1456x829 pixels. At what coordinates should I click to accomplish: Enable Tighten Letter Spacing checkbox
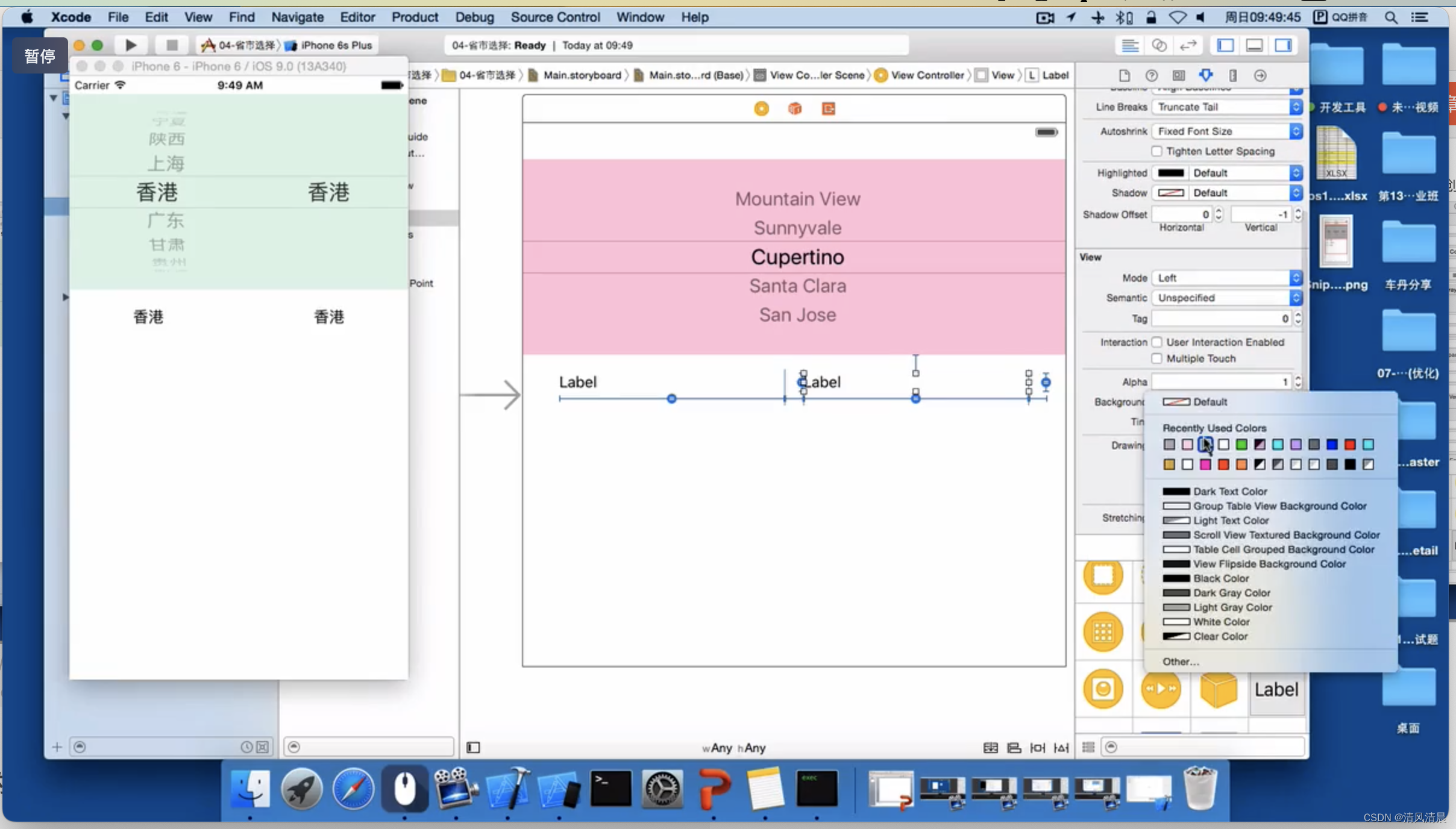point(1156,151)
